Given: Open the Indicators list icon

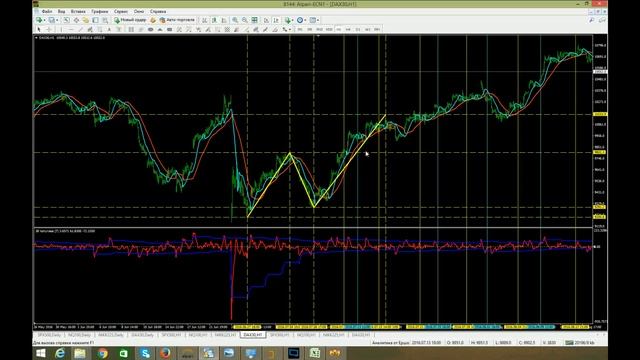Looking at the screenshot, I should 287,20.
